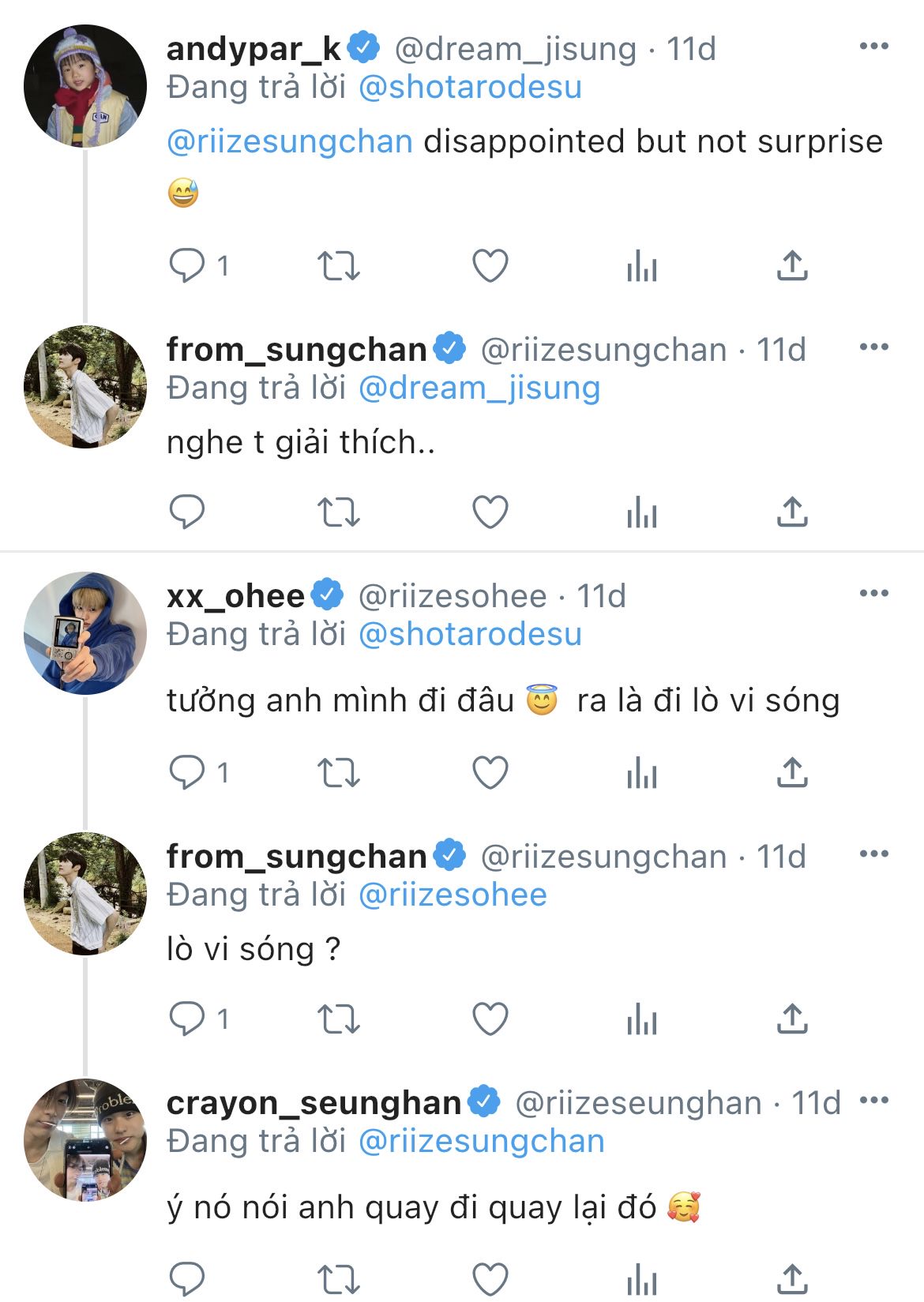Reply to from_sungchan's "lò vi sóng ?" tweet
924x1302 pixels.
187,1019
